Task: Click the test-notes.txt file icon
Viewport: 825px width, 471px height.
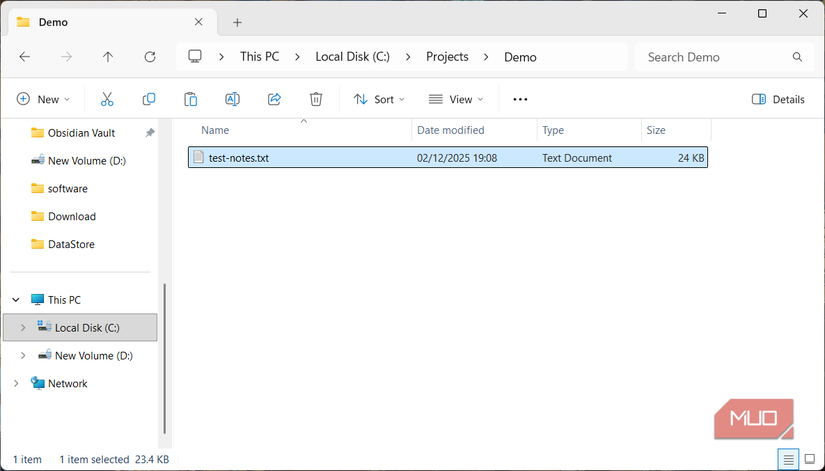Action: [x=198, y=157]
